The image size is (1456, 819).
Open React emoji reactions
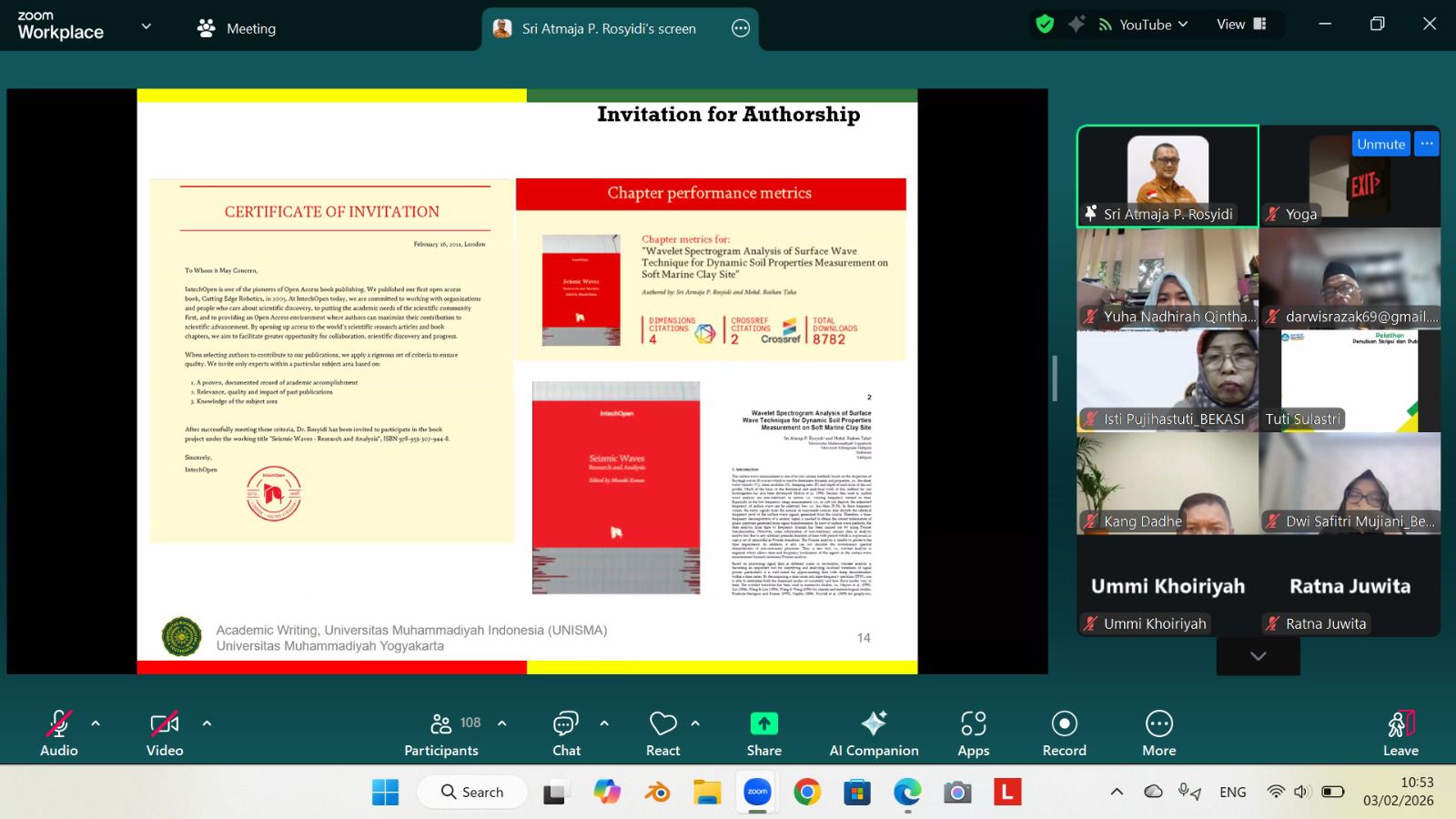663,733
